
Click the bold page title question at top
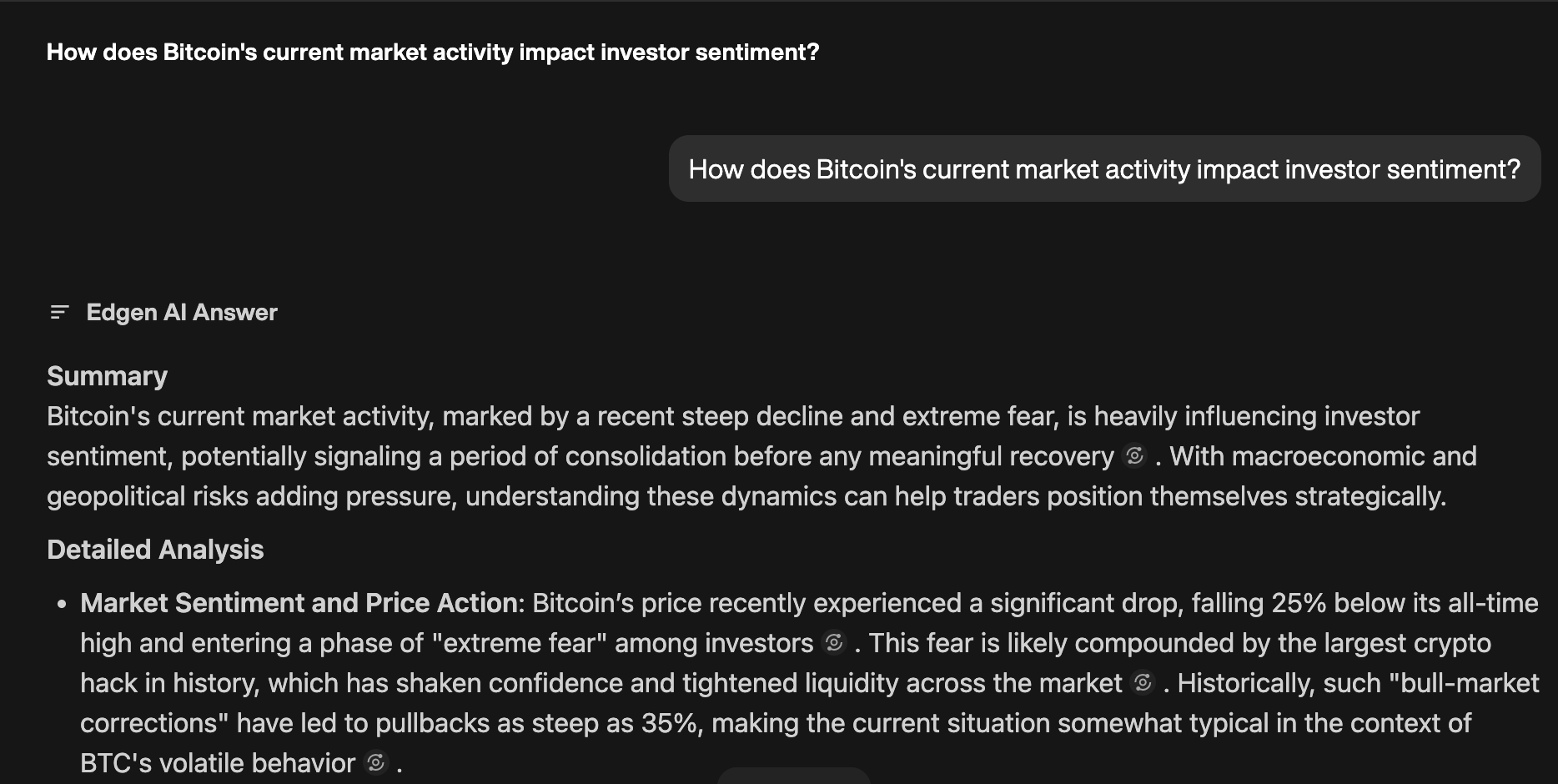(433, 52)
